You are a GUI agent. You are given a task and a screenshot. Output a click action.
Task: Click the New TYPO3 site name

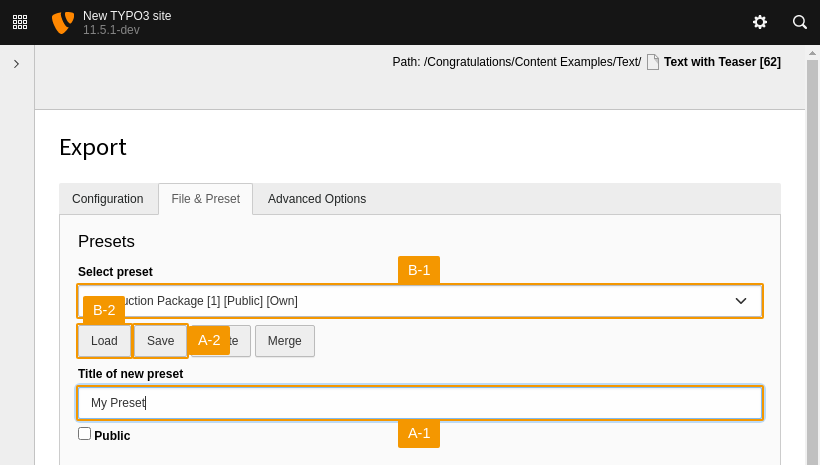tap(127, 16)
